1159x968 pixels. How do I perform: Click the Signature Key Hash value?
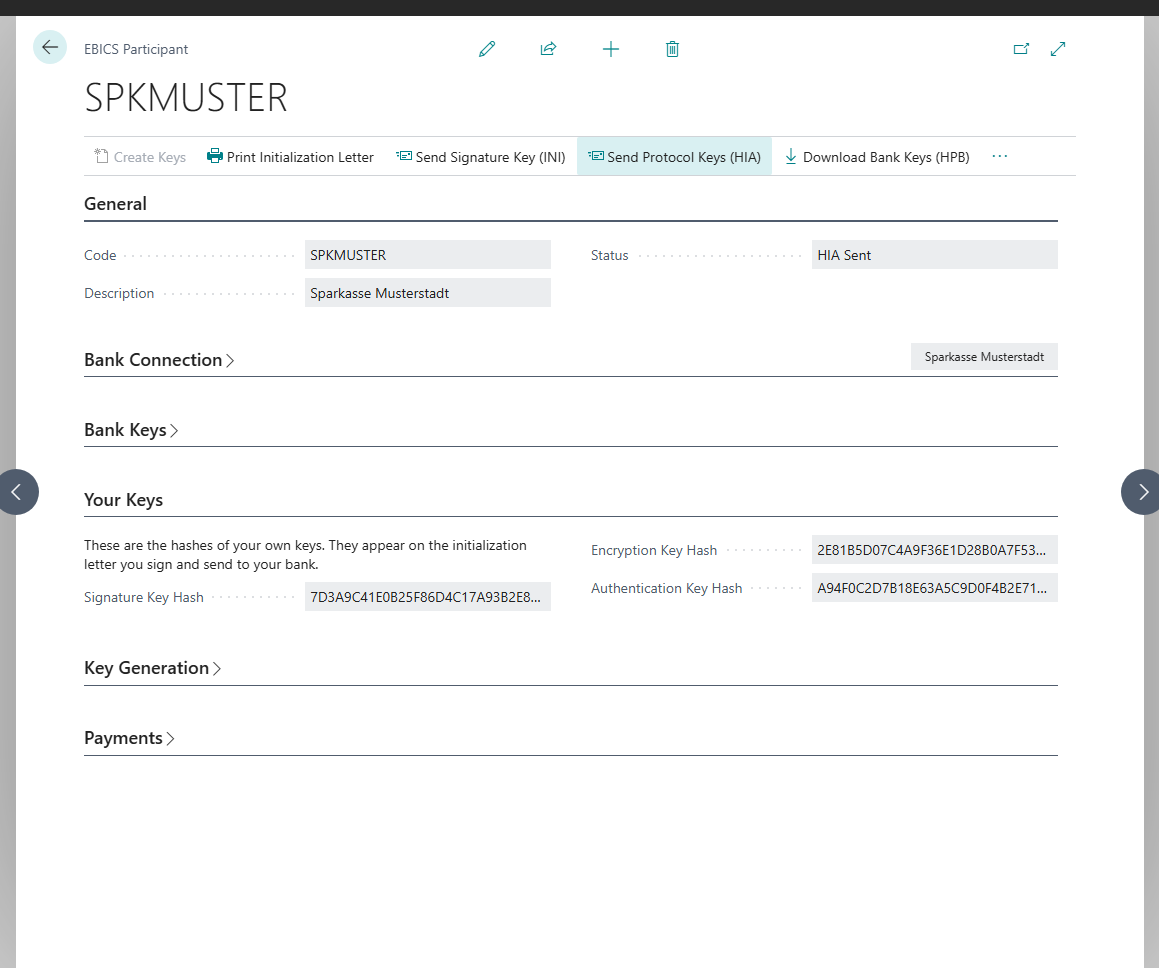[427, 597]
